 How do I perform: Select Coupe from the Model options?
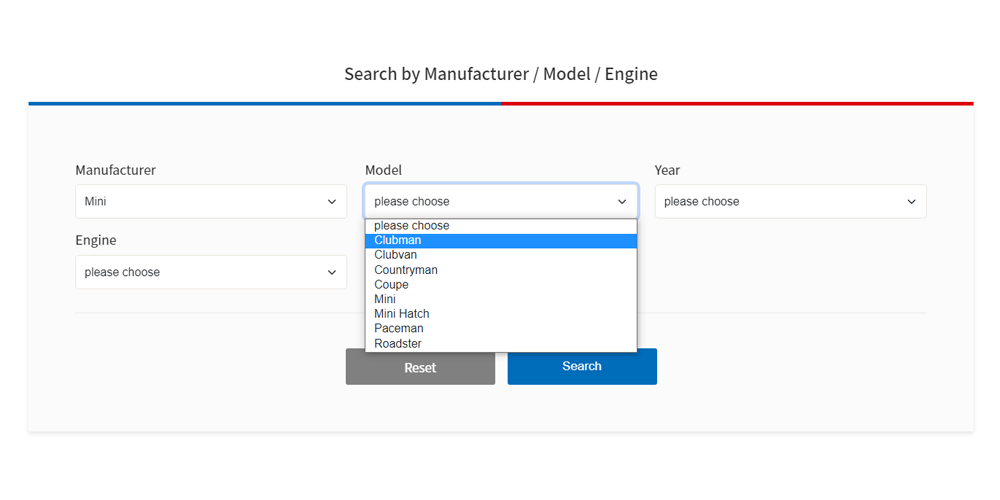(501, 284)
